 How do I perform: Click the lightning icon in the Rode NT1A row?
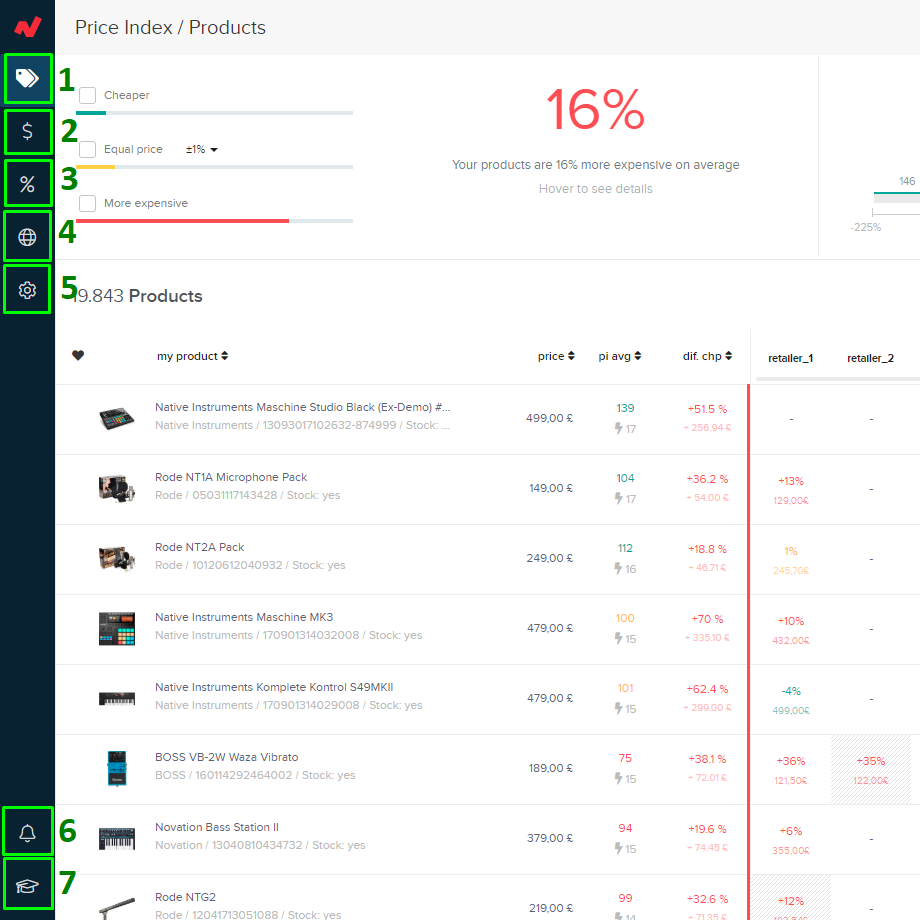tap(618, 498)
